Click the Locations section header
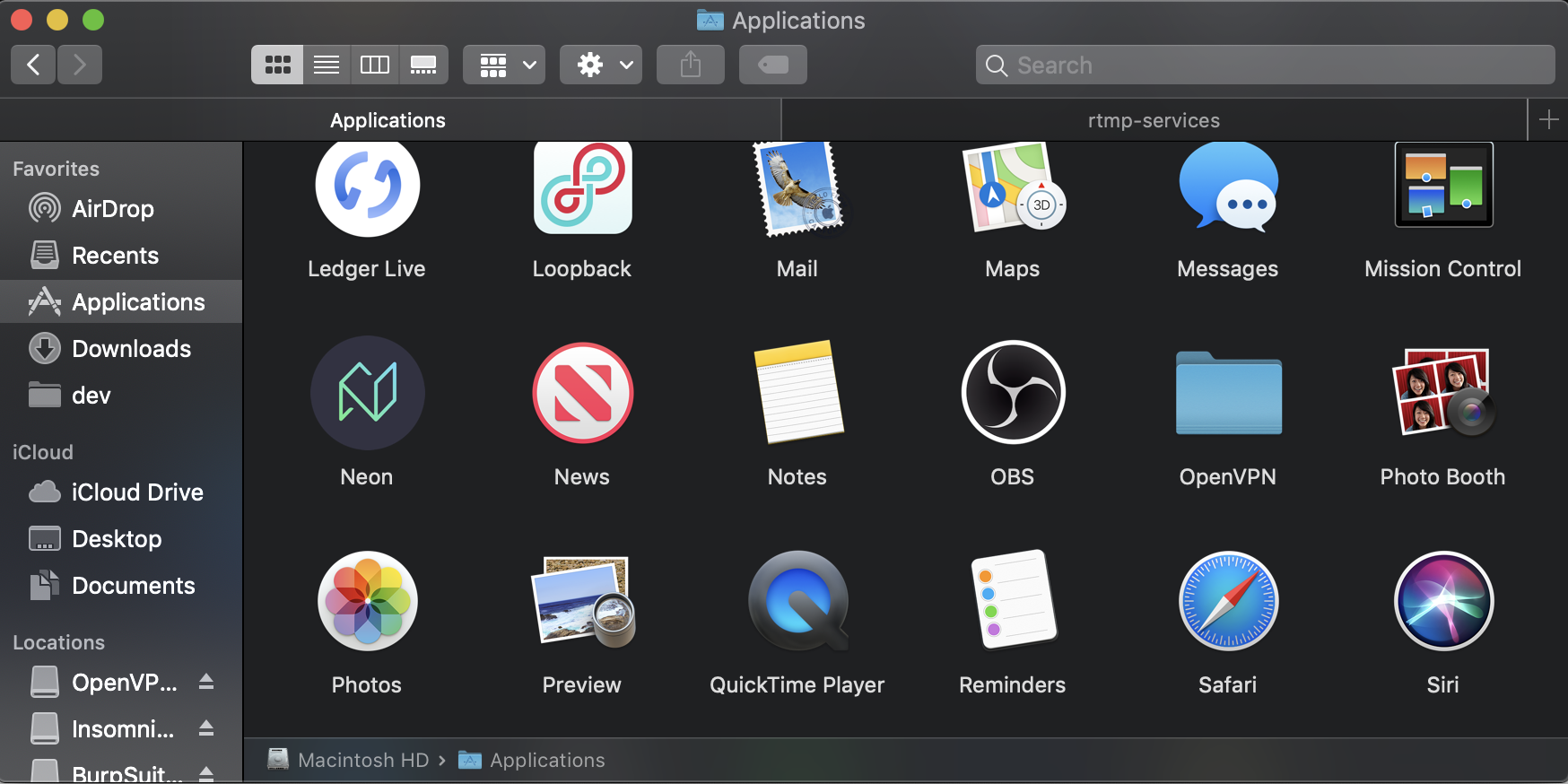Screen dimensions: 1568x784 tap(59, 642)
